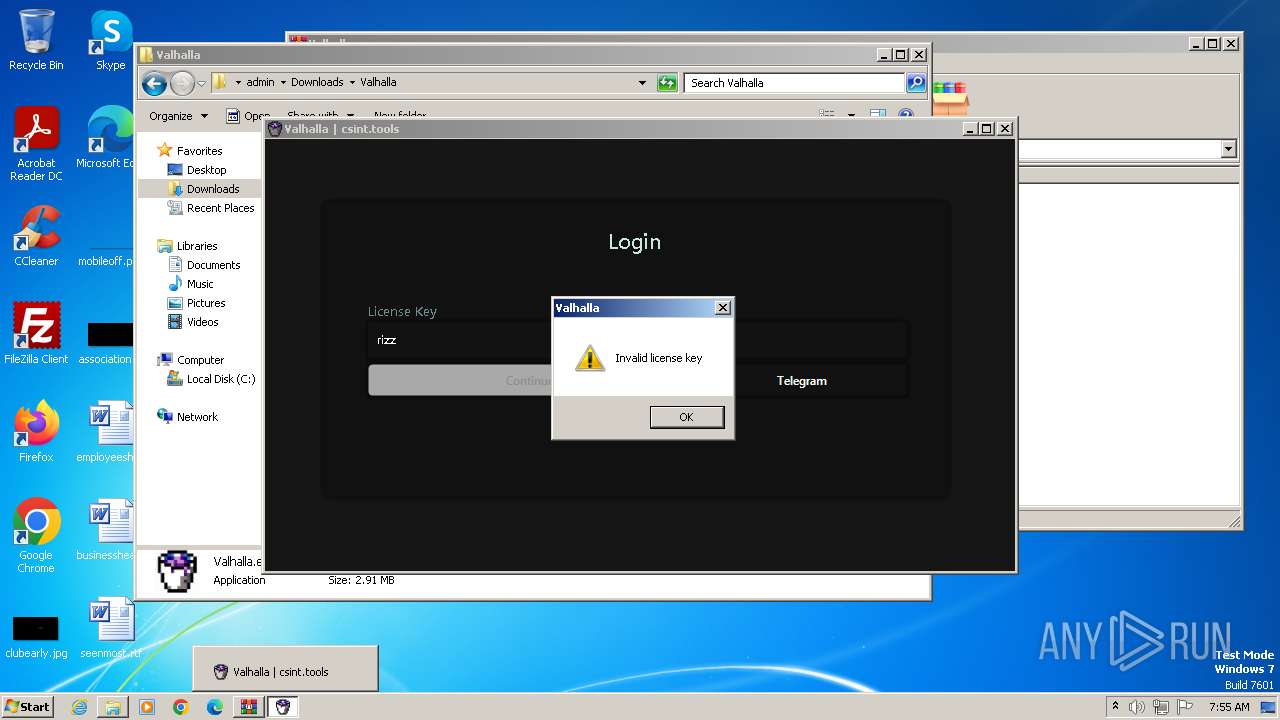
Task: Open FileZilla Client desktop shortcut
Action: click(36, 334)
